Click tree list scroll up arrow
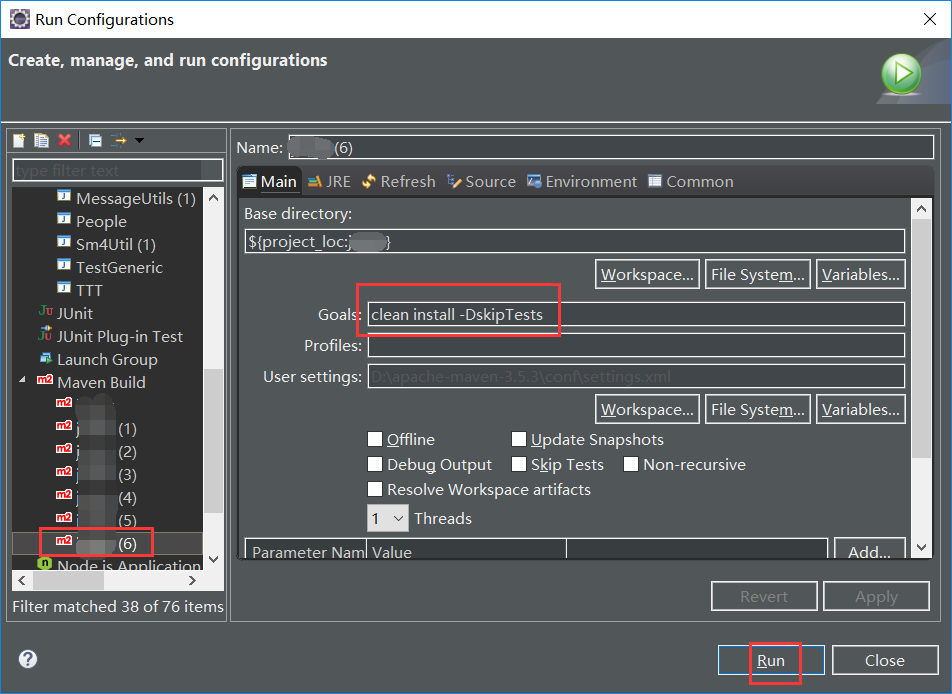952x694 pixels. pyautogui.click(x=213, y=198)
